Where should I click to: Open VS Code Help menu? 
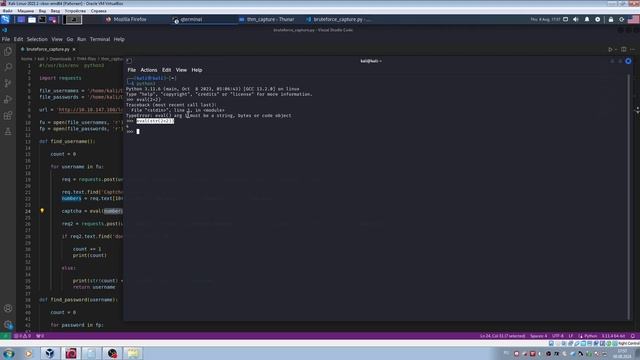point(119,39)
